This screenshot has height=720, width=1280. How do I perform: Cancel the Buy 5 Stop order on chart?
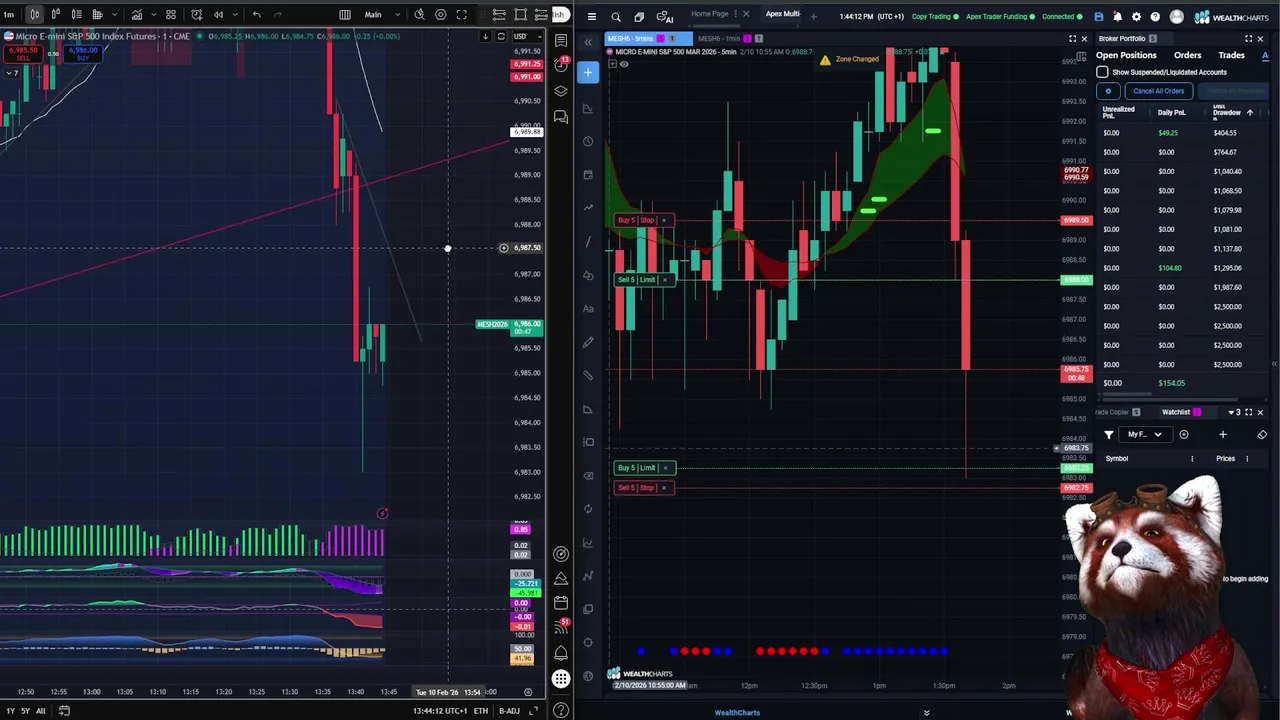(x=663, y=220)
